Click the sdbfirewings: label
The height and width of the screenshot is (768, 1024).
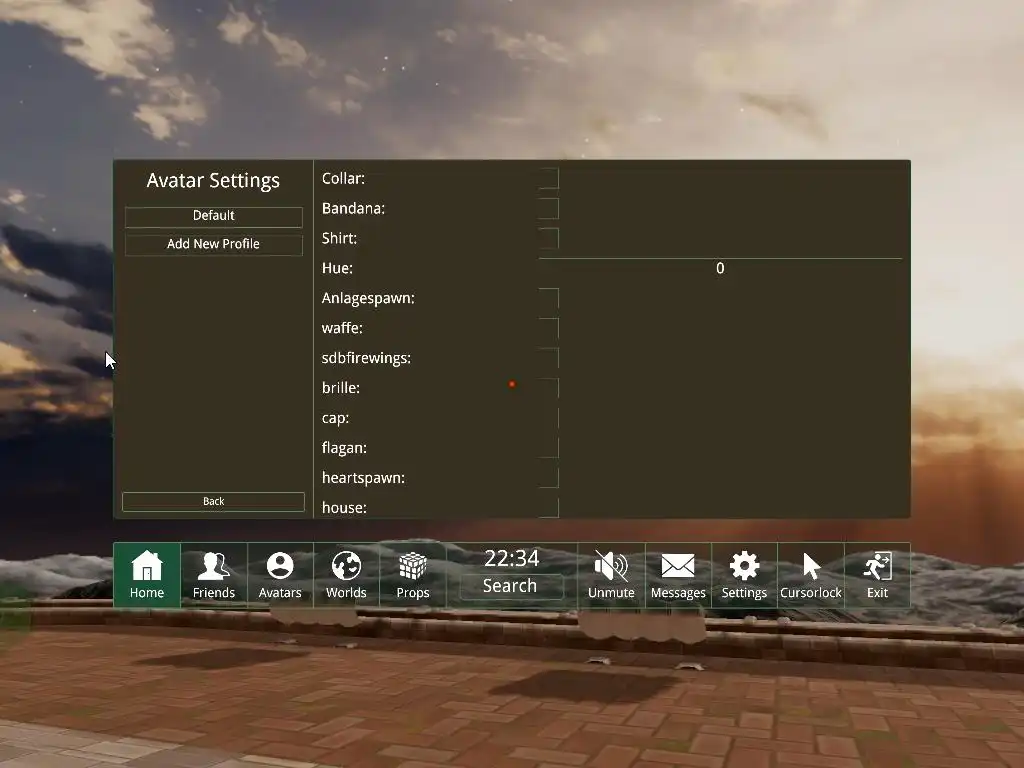click(366, 358)
